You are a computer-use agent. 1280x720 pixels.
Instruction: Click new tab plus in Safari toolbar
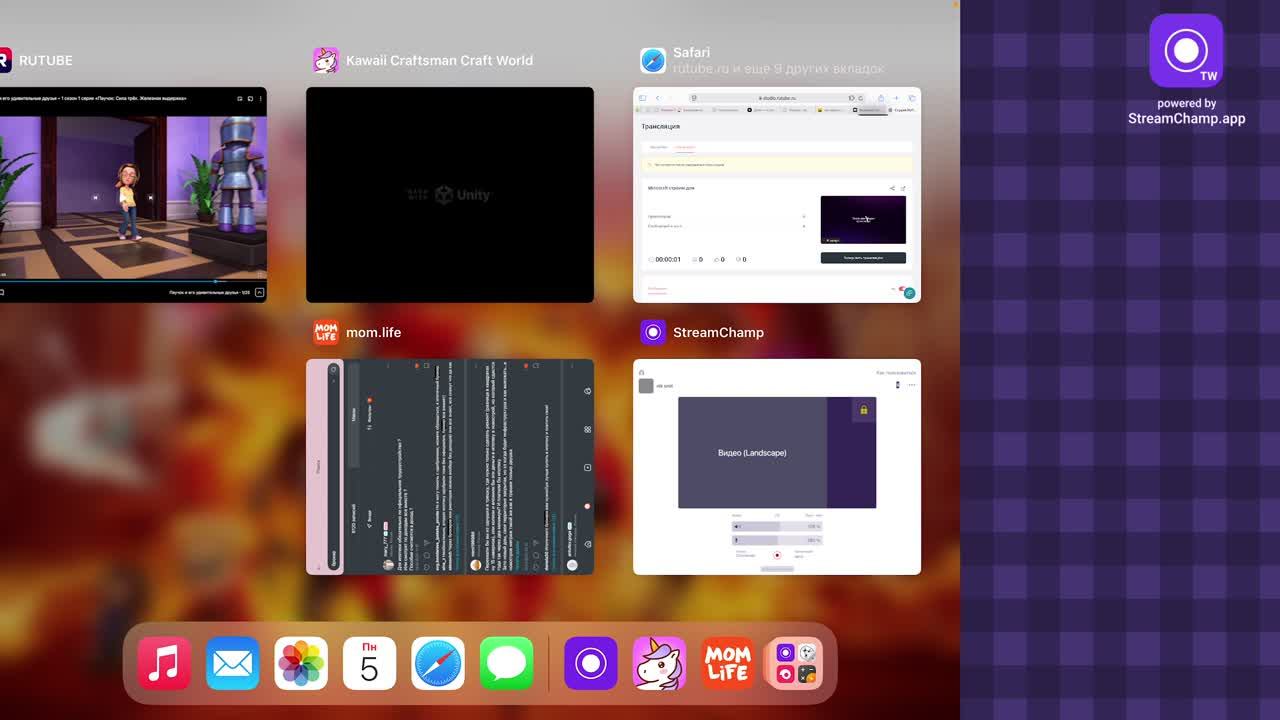click(x=897, y=98)
